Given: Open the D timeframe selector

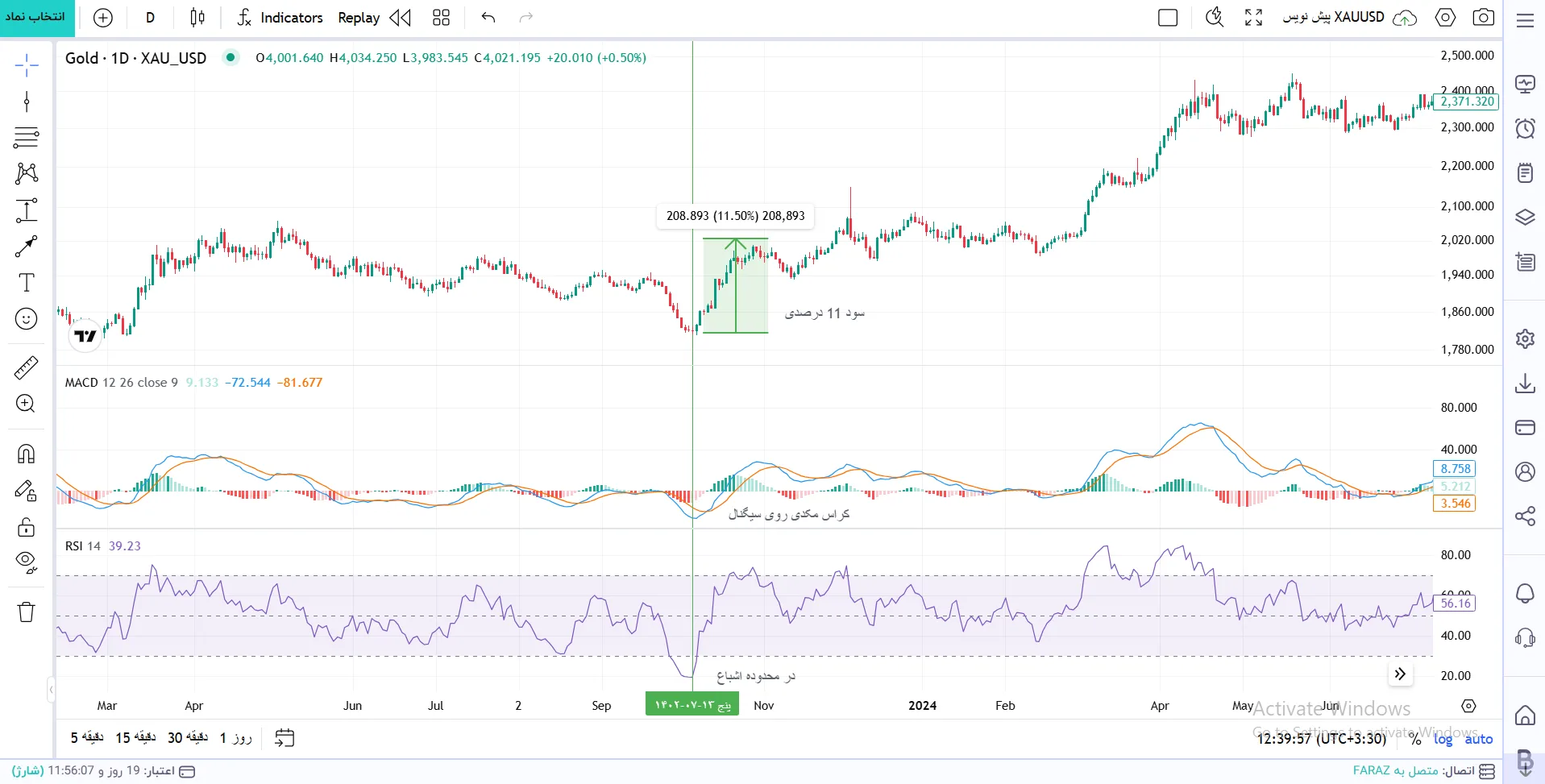Looking at the screenshot, I should click(150, 18).
